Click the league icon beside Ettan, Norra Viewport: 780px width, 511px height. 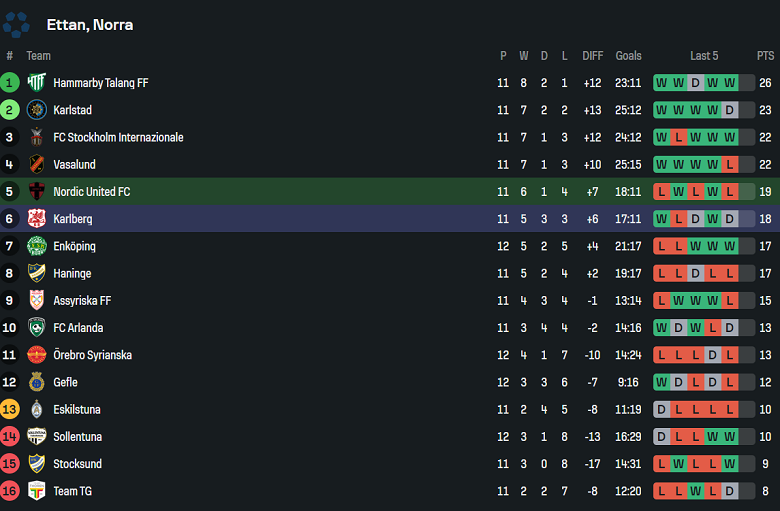[17, 24]
